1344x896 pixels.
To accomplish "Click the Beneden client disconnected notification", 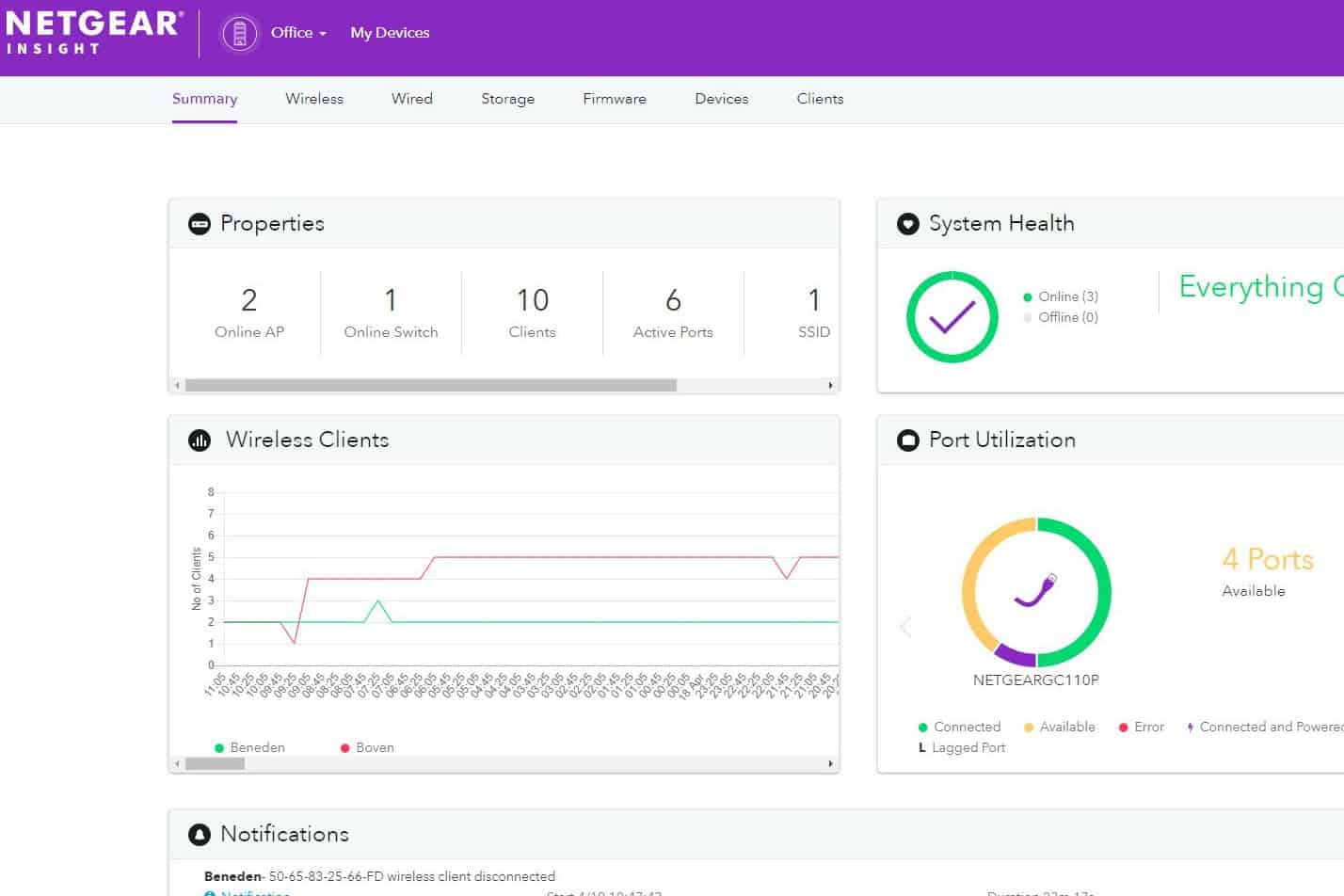I will point(379,876).
